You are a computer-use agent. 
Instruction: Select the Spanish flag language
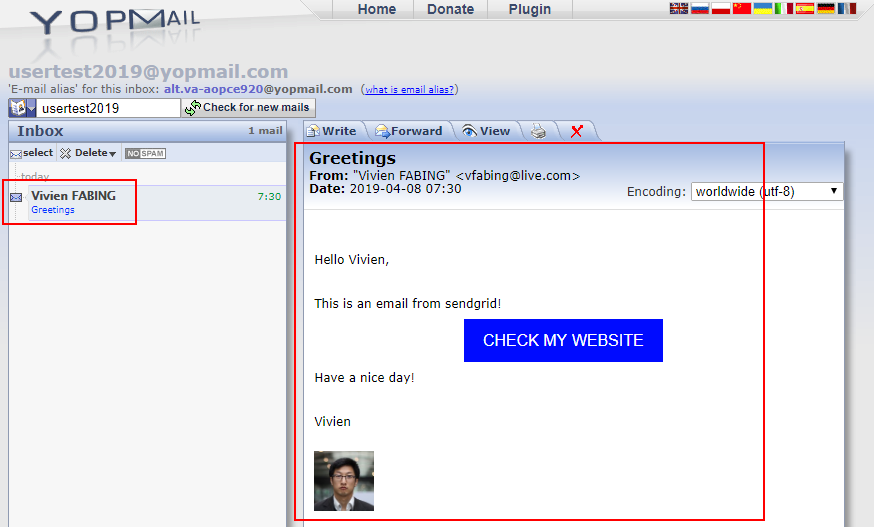[x=805, y=8]
